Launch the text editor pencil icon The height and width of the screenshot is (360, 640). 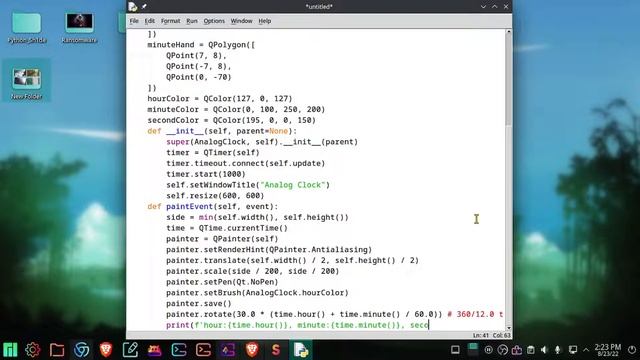(130, 350)
